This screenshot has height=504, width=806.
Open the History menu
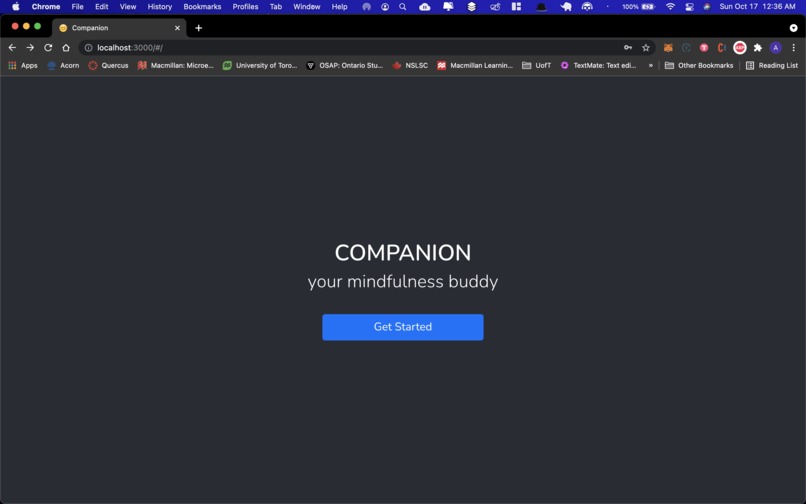(x=159, y=7)
